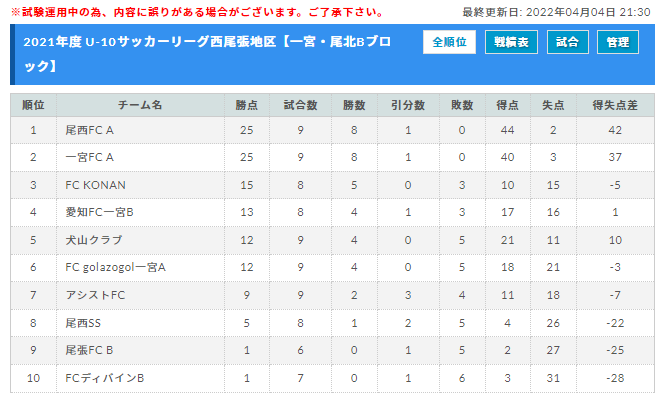This screenshot has width=661, height=400.
Task: Click the 管理 button
Action: (618, 42)
